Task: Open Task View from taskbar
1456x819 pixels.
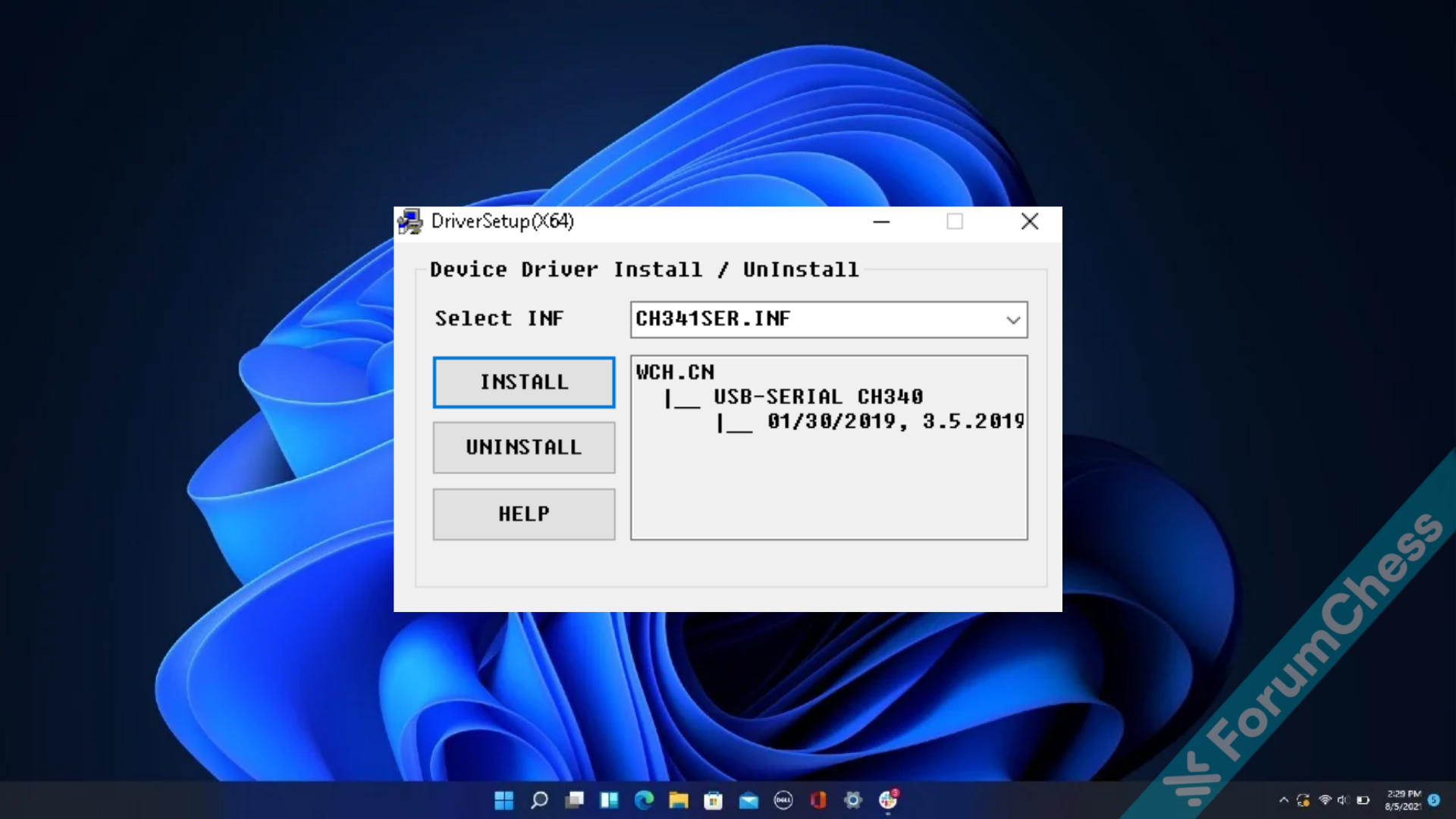Action: [575, 800]
